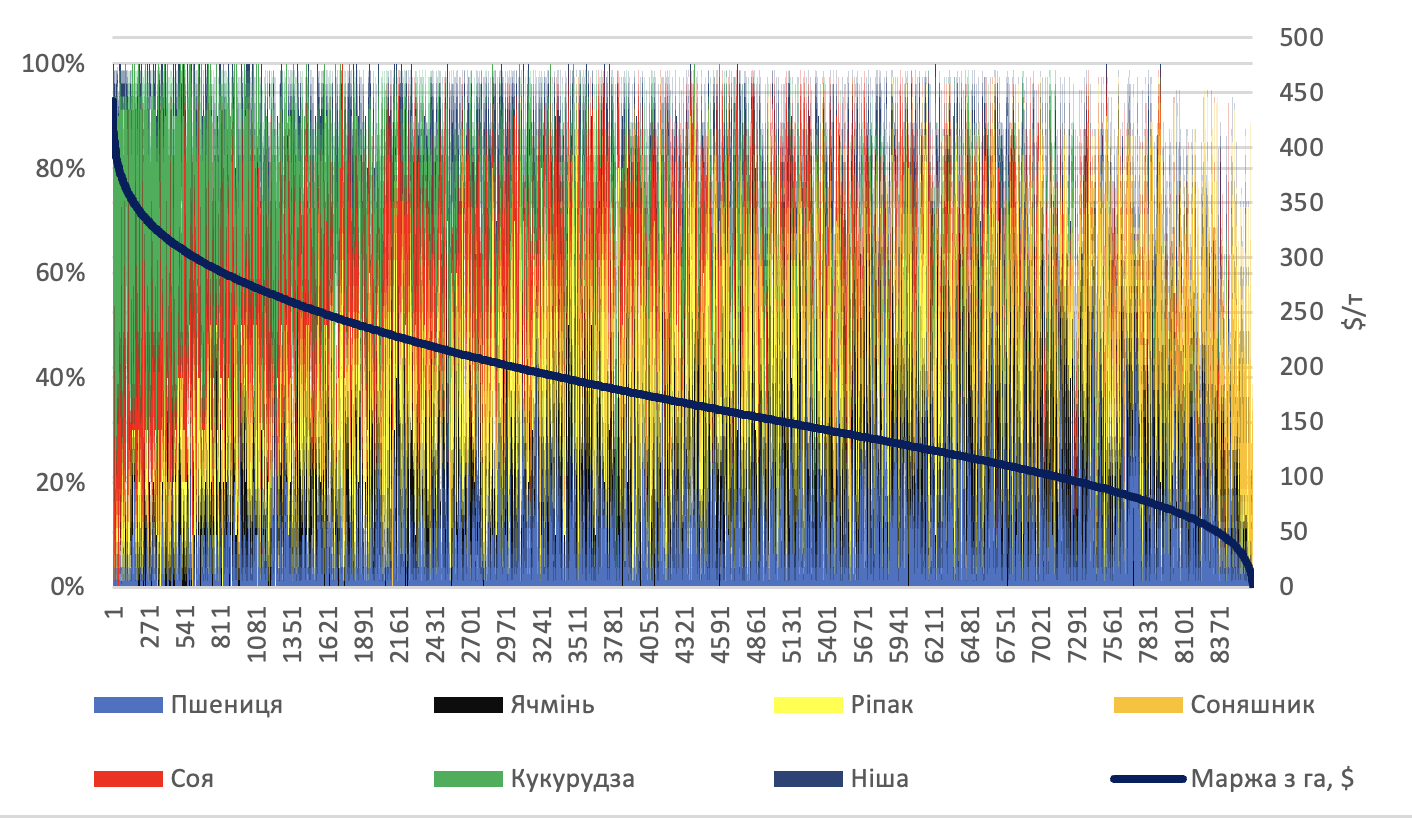Image resolution: width=1412 pixels, height=818 pixels.
Task: Click the 4591 label on the horizontal axis
Action: [722, 634]
